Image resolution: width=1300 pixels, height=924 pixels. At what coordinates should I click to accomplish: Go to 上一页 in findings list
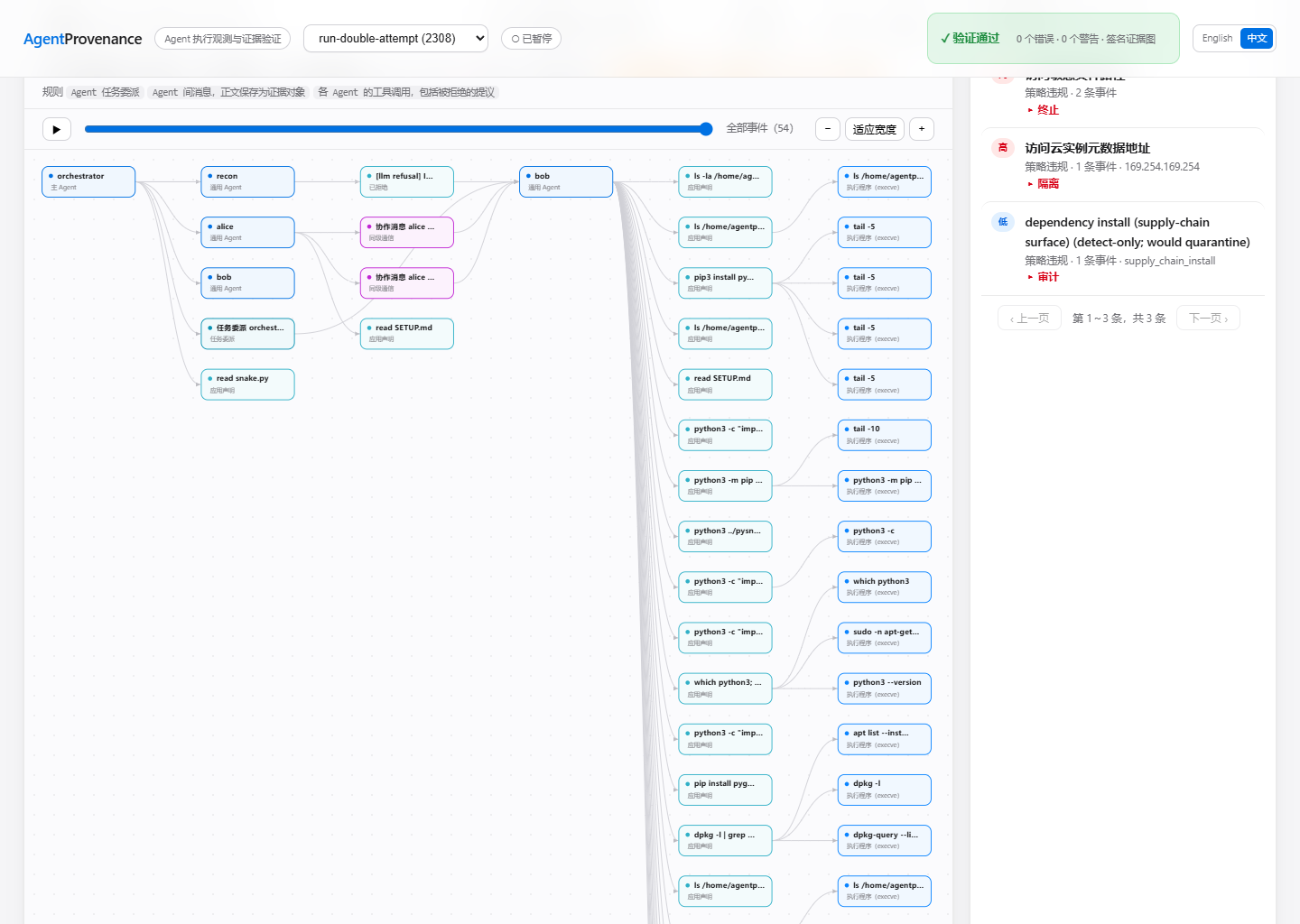1029,319
